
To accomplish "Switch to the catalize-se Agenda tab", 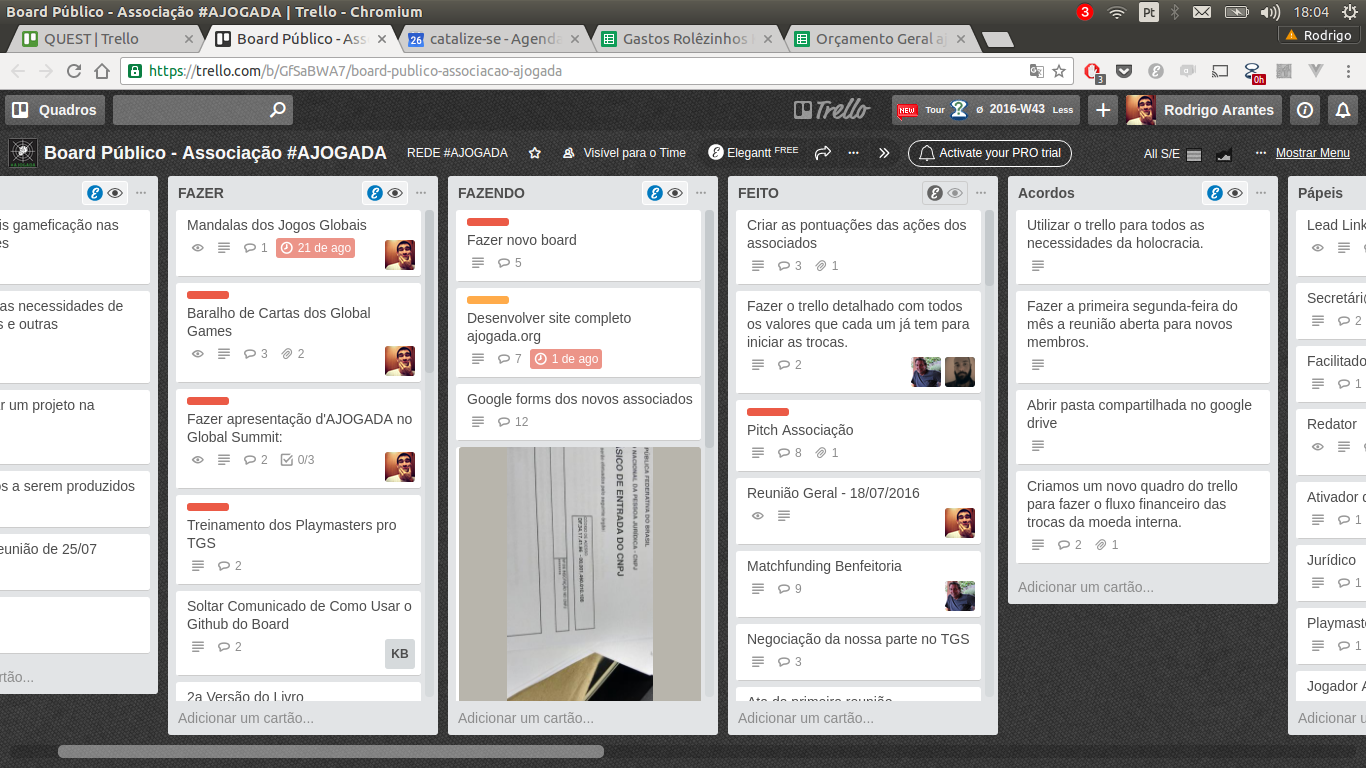I will pos(495,39).
